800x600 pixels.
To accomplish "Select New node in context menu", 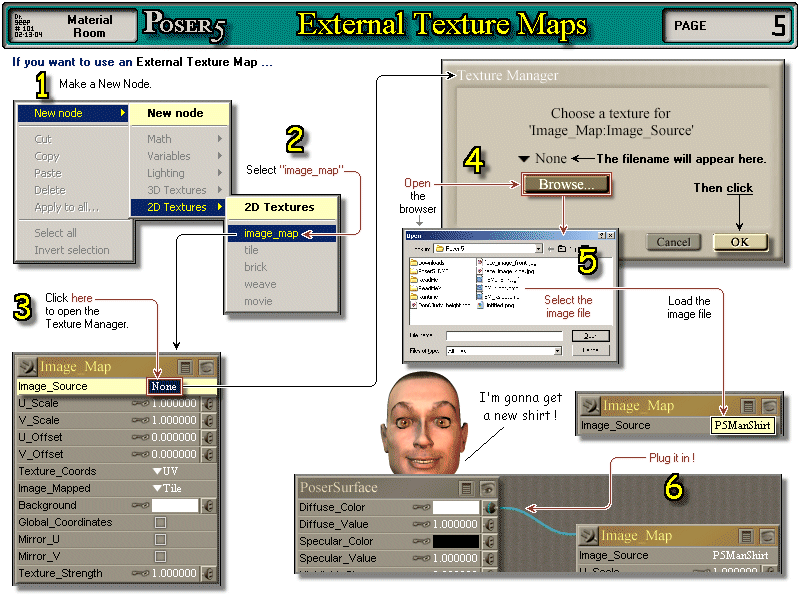I will [x=72, y=113].
